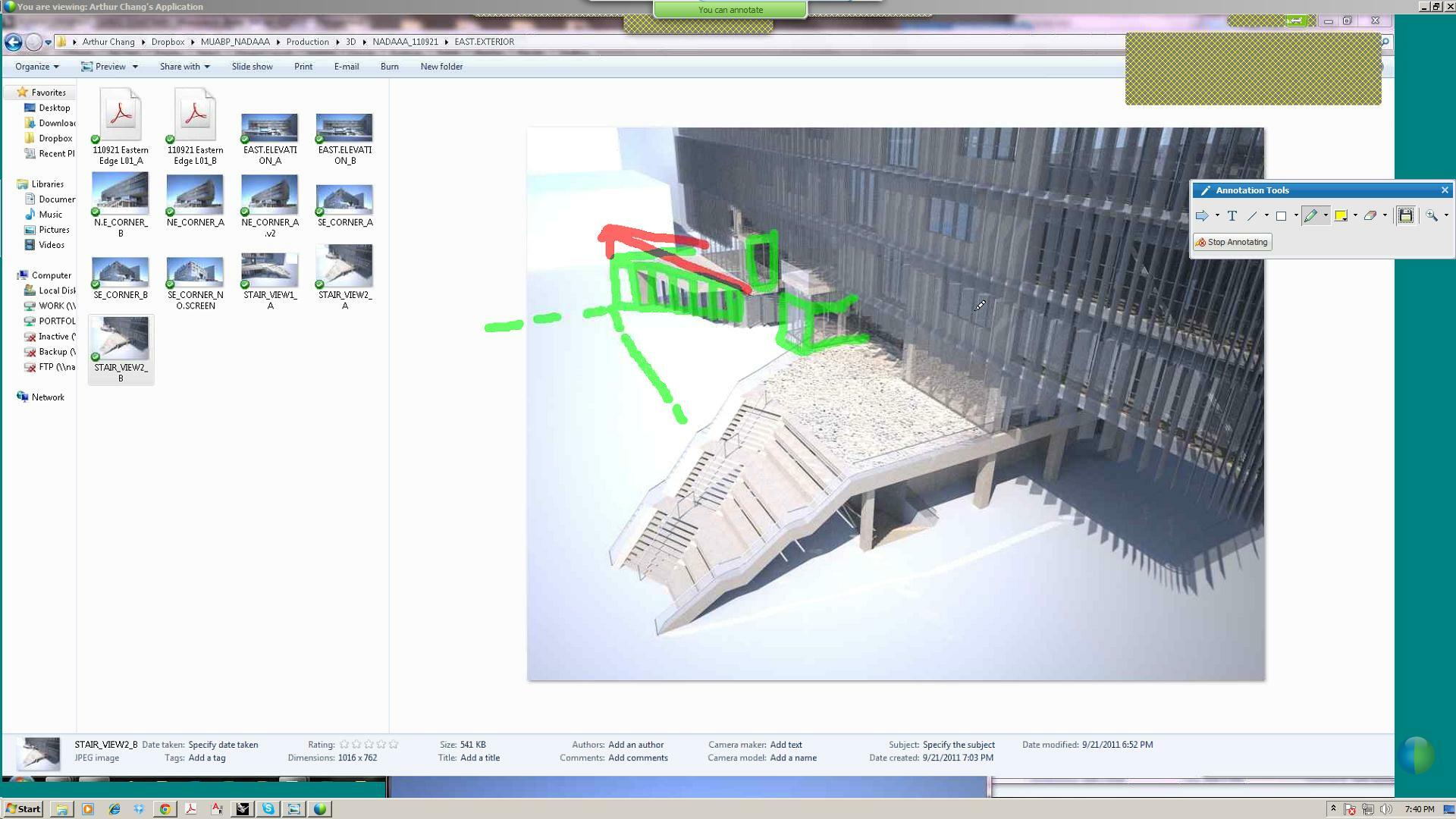The height and width of the screenshot is (819, 1456).
Task: Close the Annotation Tools panel
Action: point(1445,190)
